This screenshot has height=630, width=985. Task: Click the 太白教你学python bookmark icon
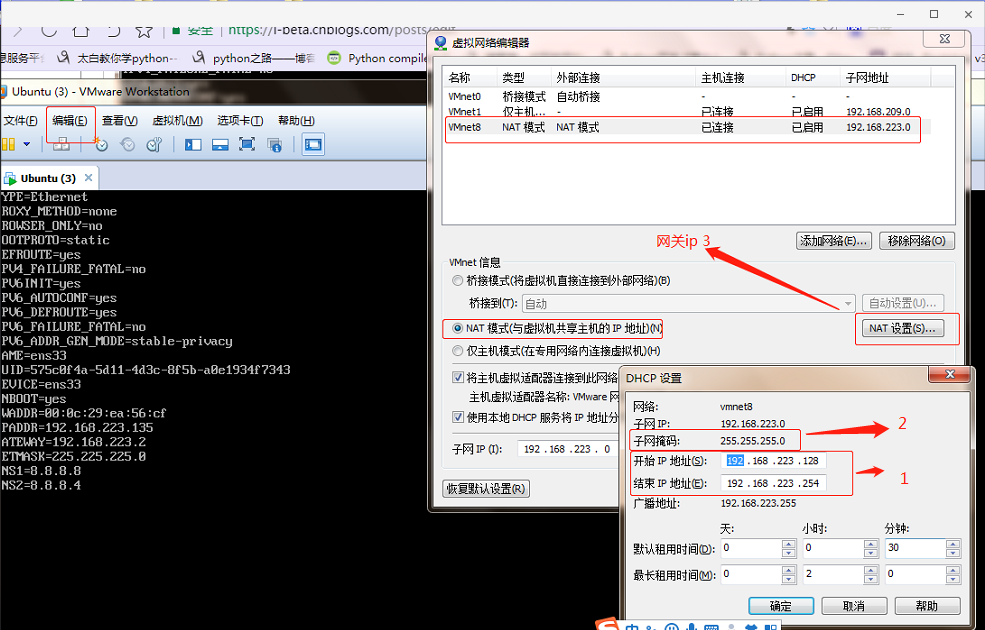63,58
